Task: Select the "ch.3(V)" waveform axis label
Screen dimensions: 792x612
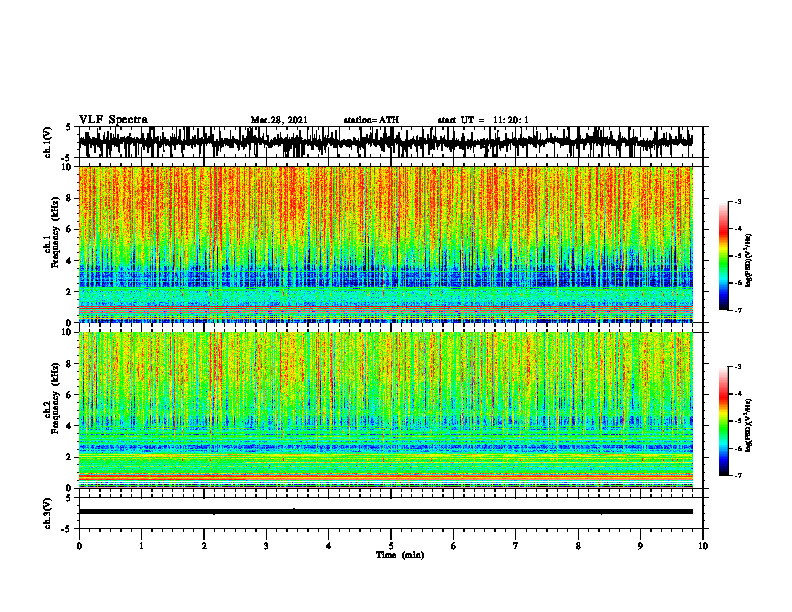Action: 48,514
